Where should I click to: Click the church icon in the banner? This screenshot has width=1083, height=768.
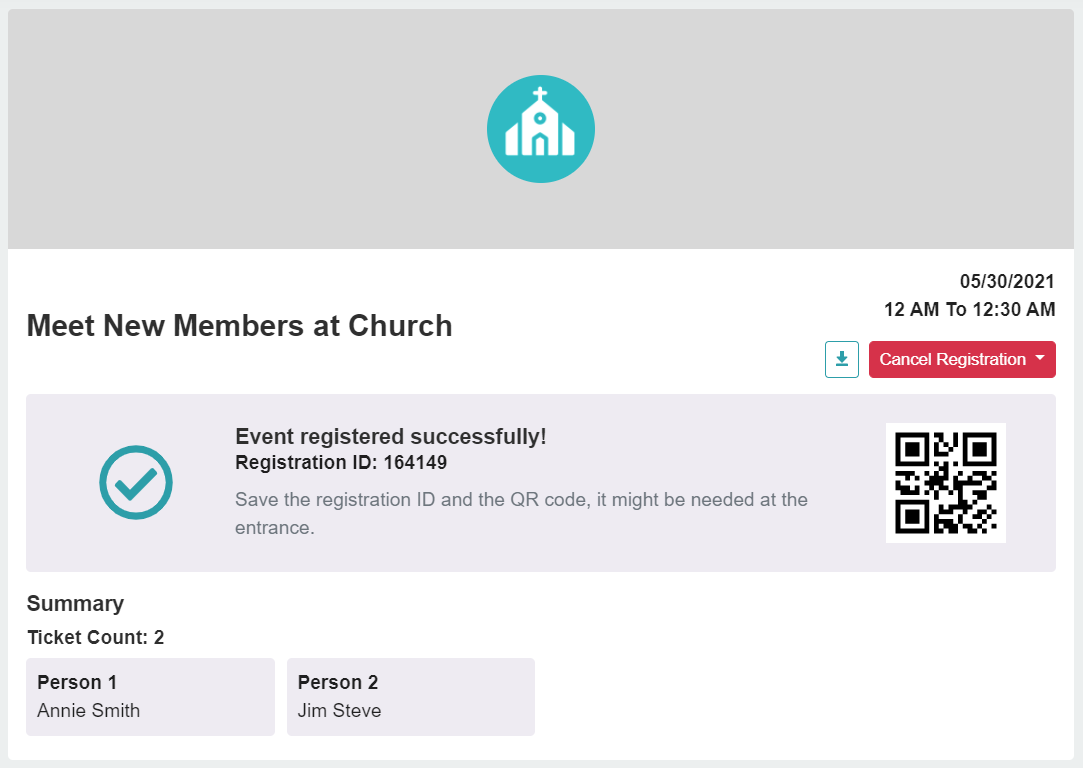(x=541, y=129)
